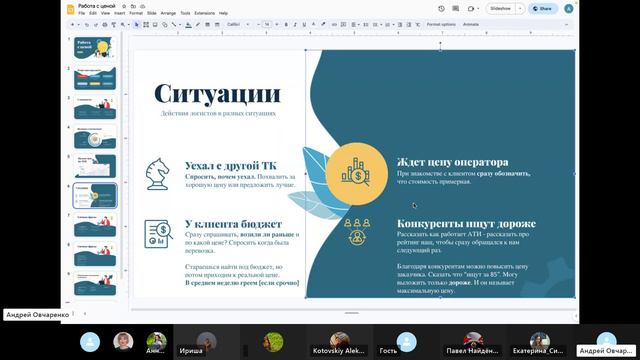This screenshot has height=360, width=640.
Task: Insert a text box
Action: (x=146, y=24)
